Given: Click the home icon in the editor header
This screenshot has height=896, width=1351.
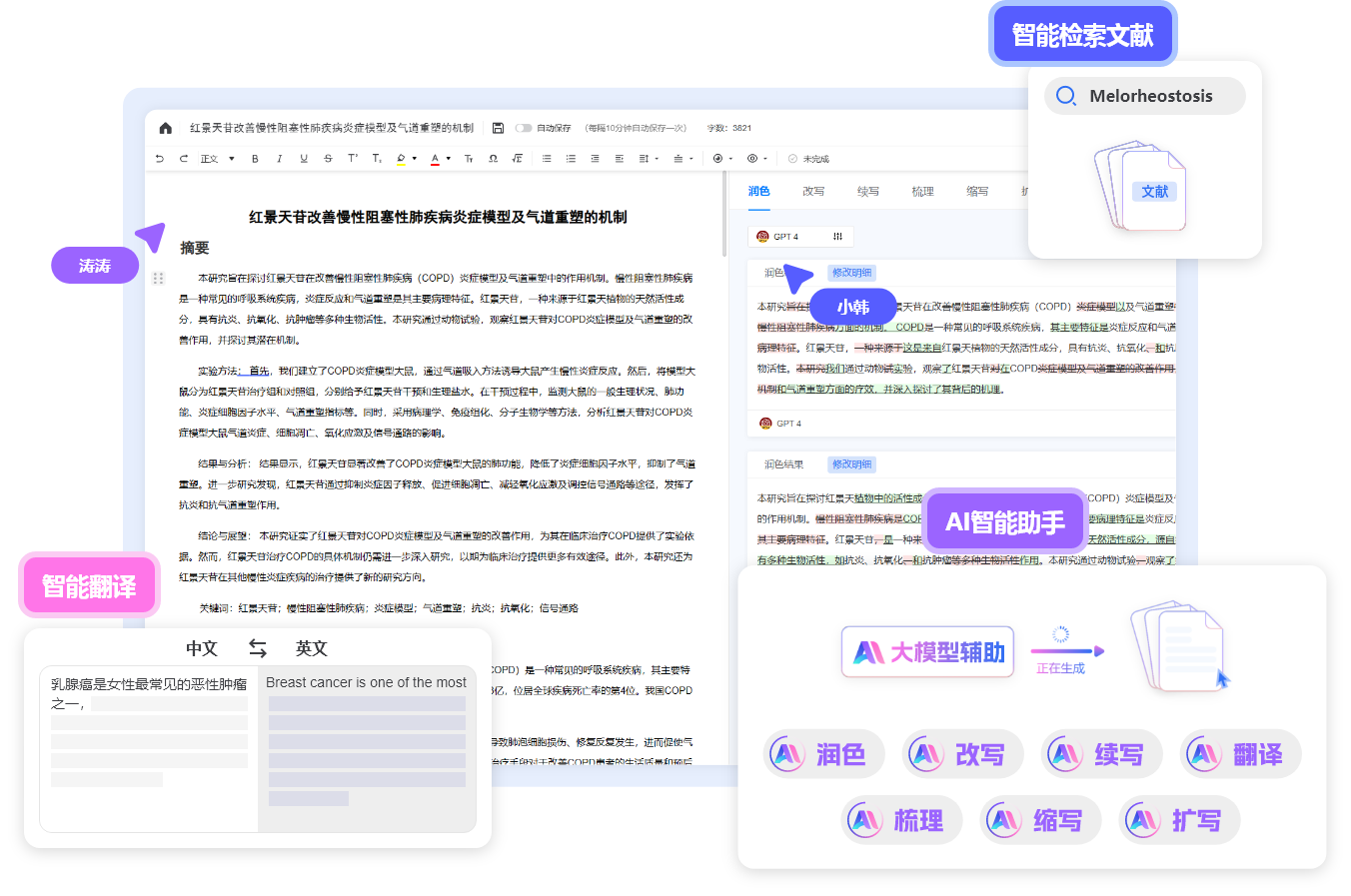Looking at the screenshot, I should point(166,128).
